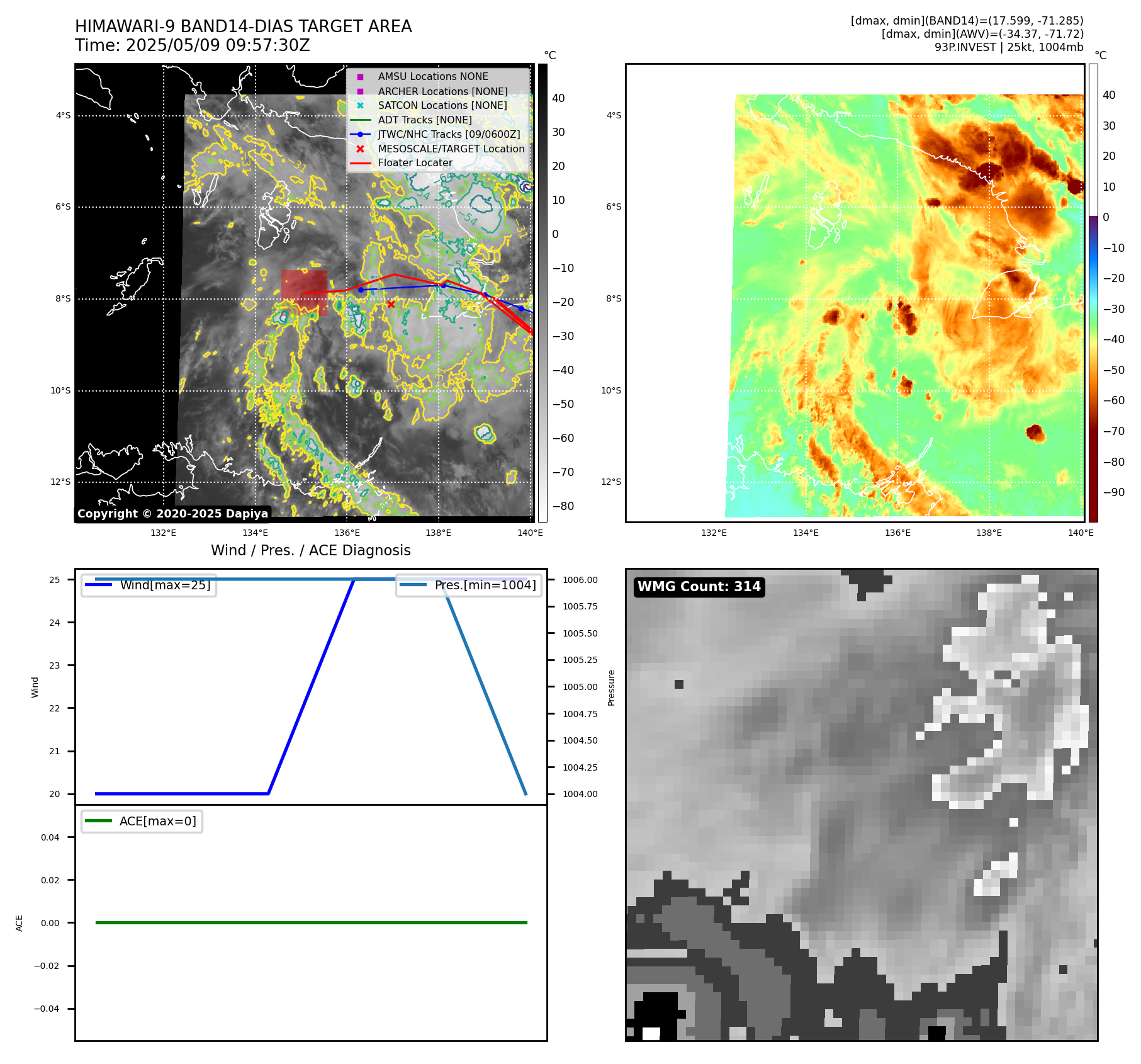Viewport: 1141px width, 1064px height.
Task: Click the 'Wind[max=25]' legend label
Action: point(166,585)
